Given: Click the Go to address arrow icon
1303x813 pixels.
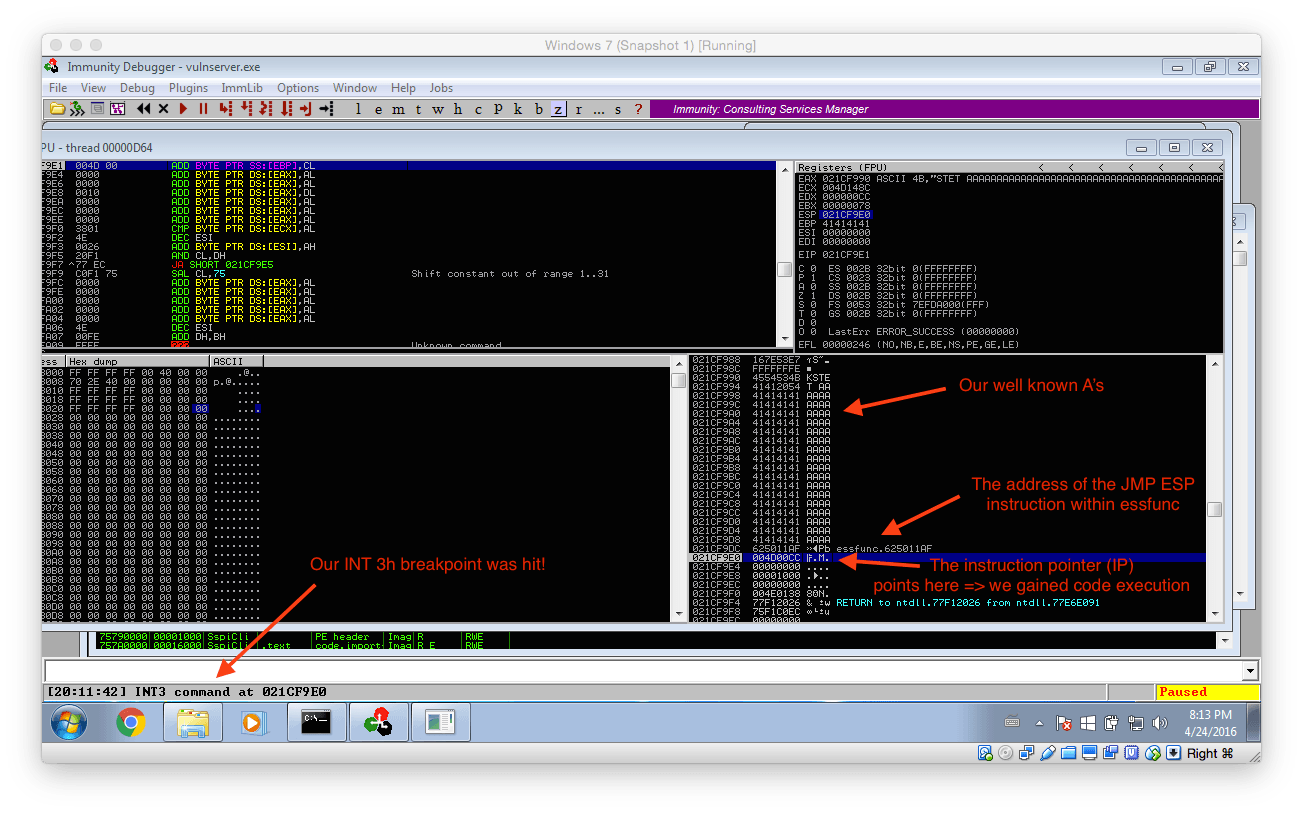Looking at the screenshot, I should click(326, 109).
